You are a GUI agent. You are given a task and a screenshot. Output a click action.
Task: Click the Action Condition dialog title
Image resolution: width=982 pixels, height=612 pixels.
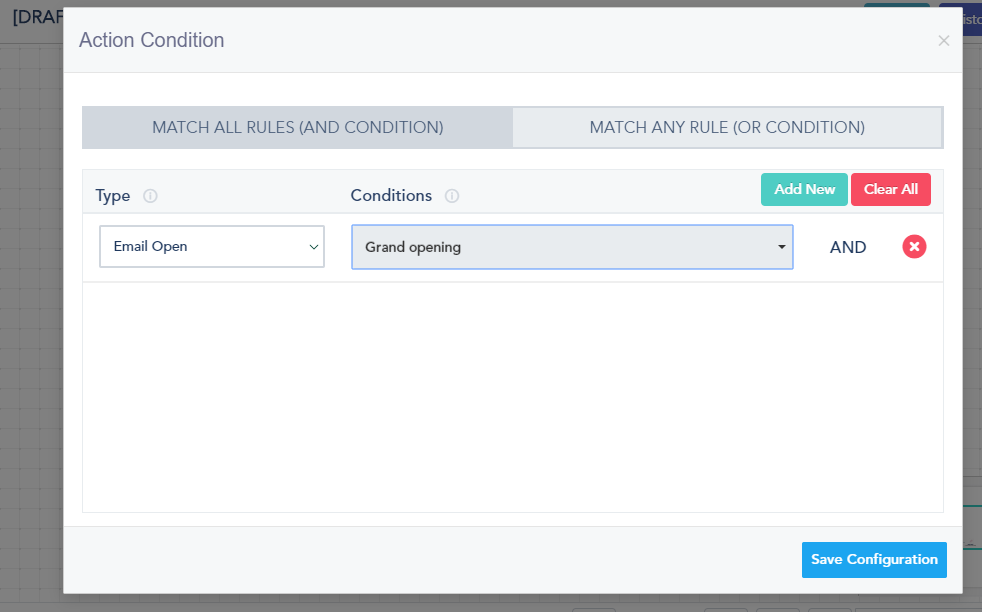152,40
